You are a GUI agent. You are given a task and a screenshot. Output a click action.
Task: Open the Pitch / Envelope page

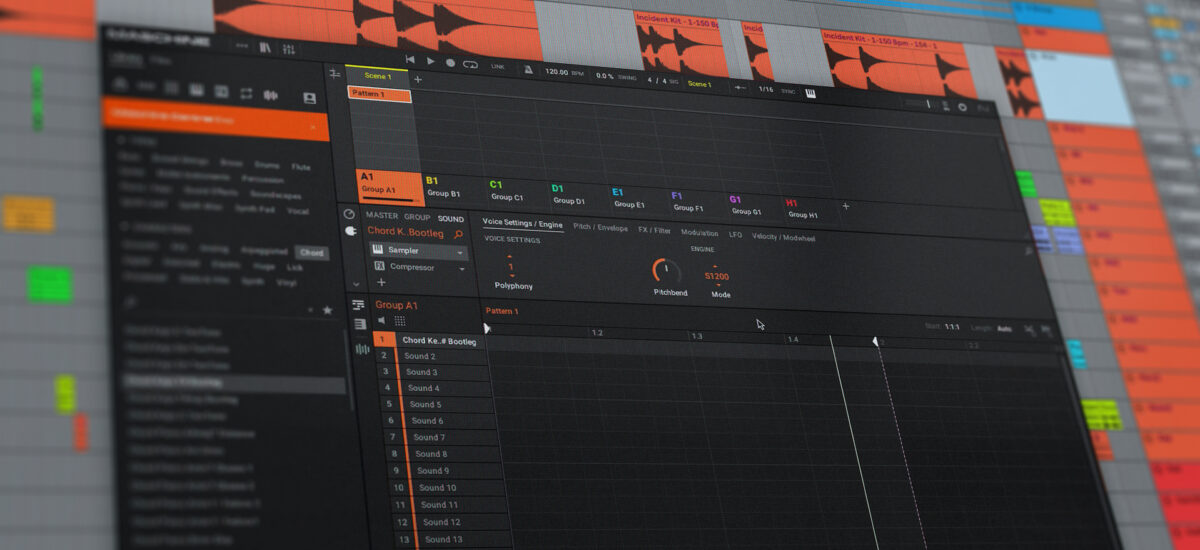point(601,227)
